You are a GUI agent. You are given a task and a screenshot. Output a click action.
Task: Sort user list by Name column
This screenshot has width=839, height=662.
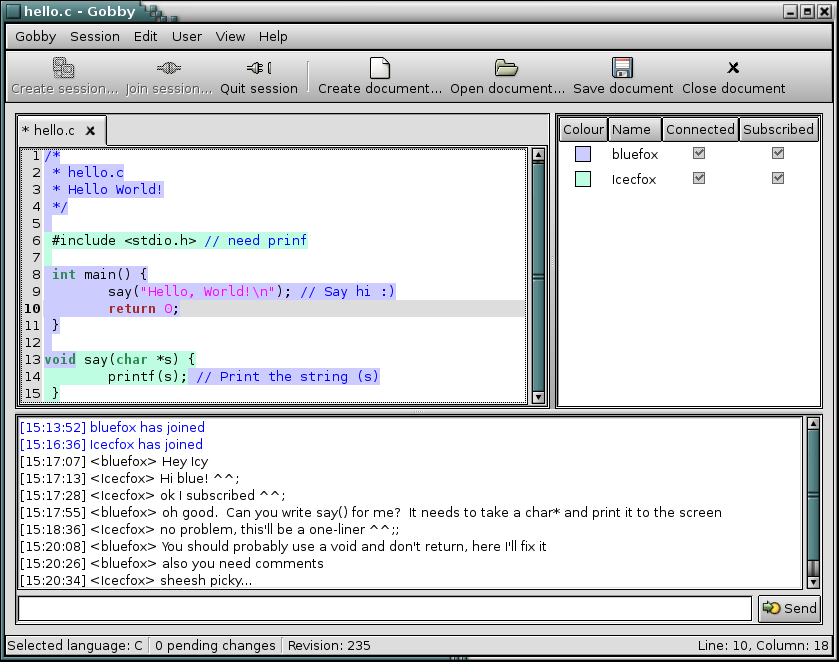coord(635,130)
